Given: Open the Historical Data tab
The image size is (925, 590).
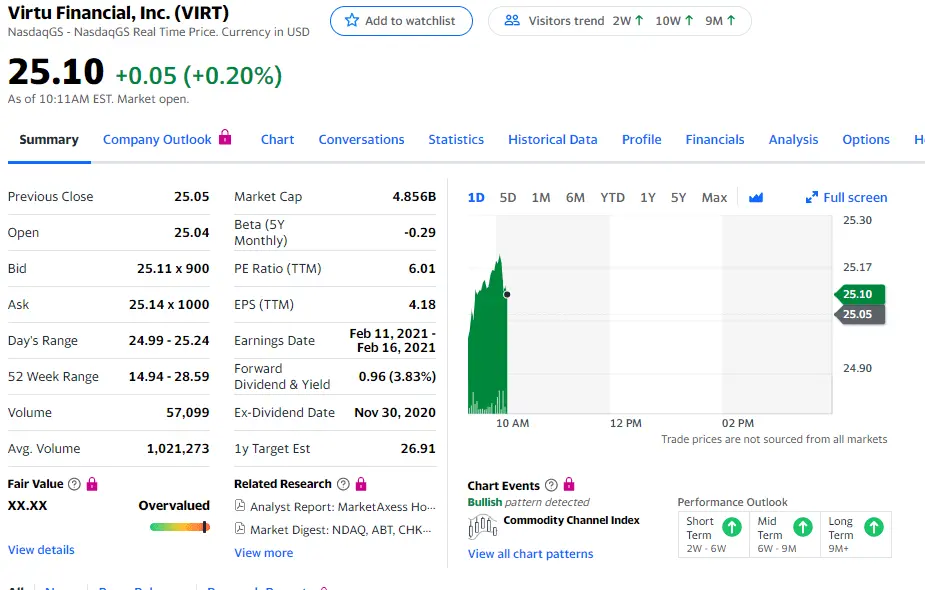Looking at the screenshot, I should click(x=553, y=140).
